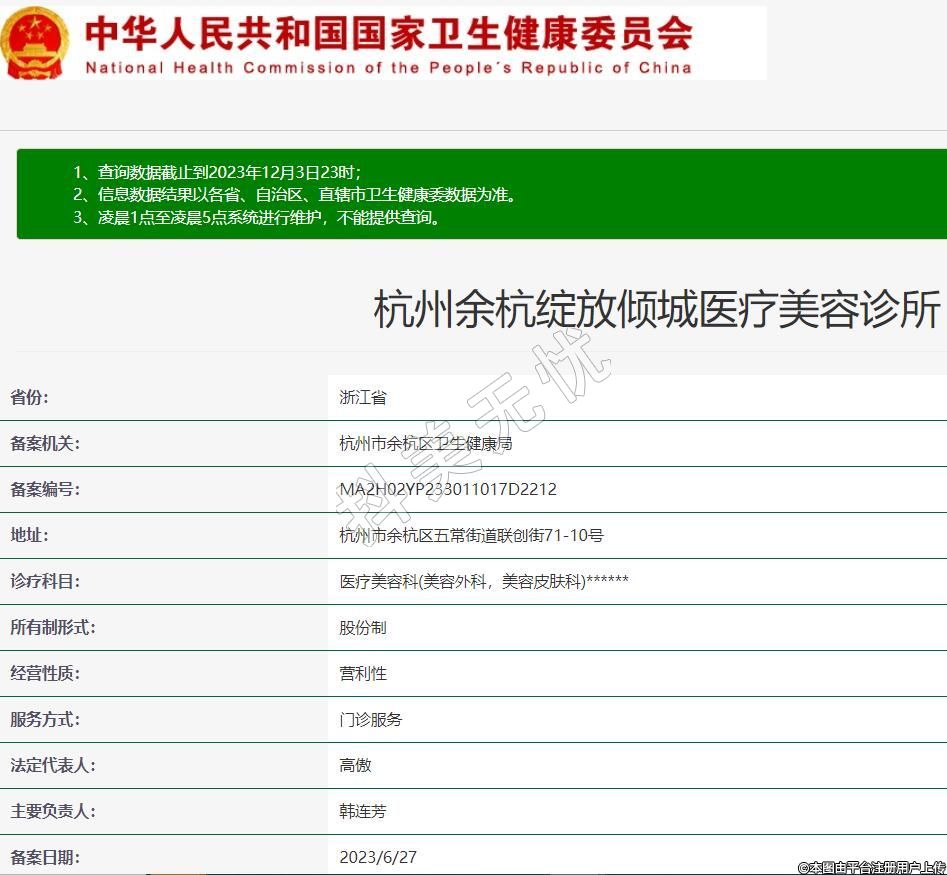Click the 医疗美容科 departments value
The height and width of the screenshot is (875, 947).
[484, 581]
